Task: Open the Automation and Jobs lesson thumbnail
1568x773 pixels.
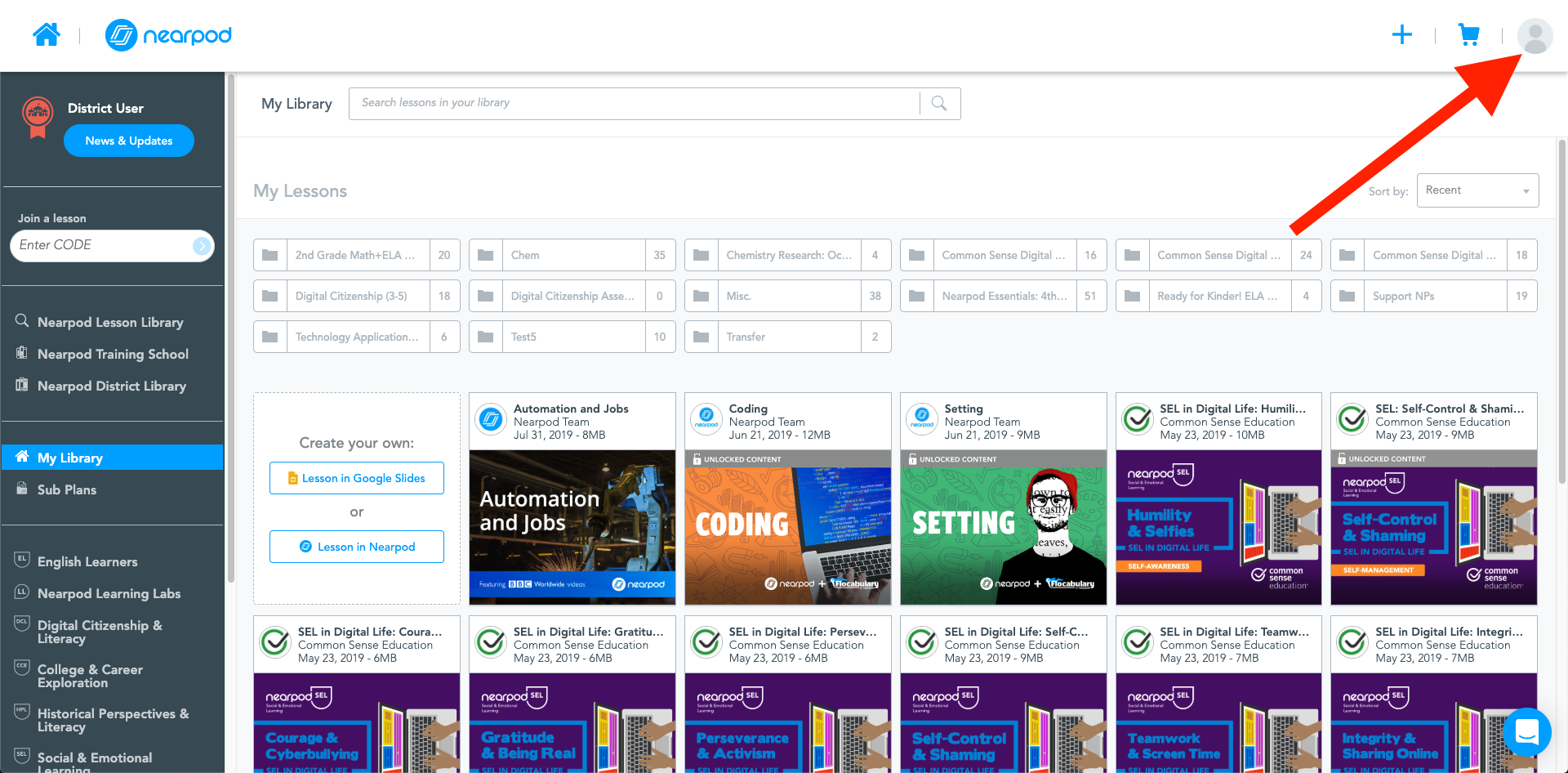Action: pyautogui.click(x=572, y=527)
